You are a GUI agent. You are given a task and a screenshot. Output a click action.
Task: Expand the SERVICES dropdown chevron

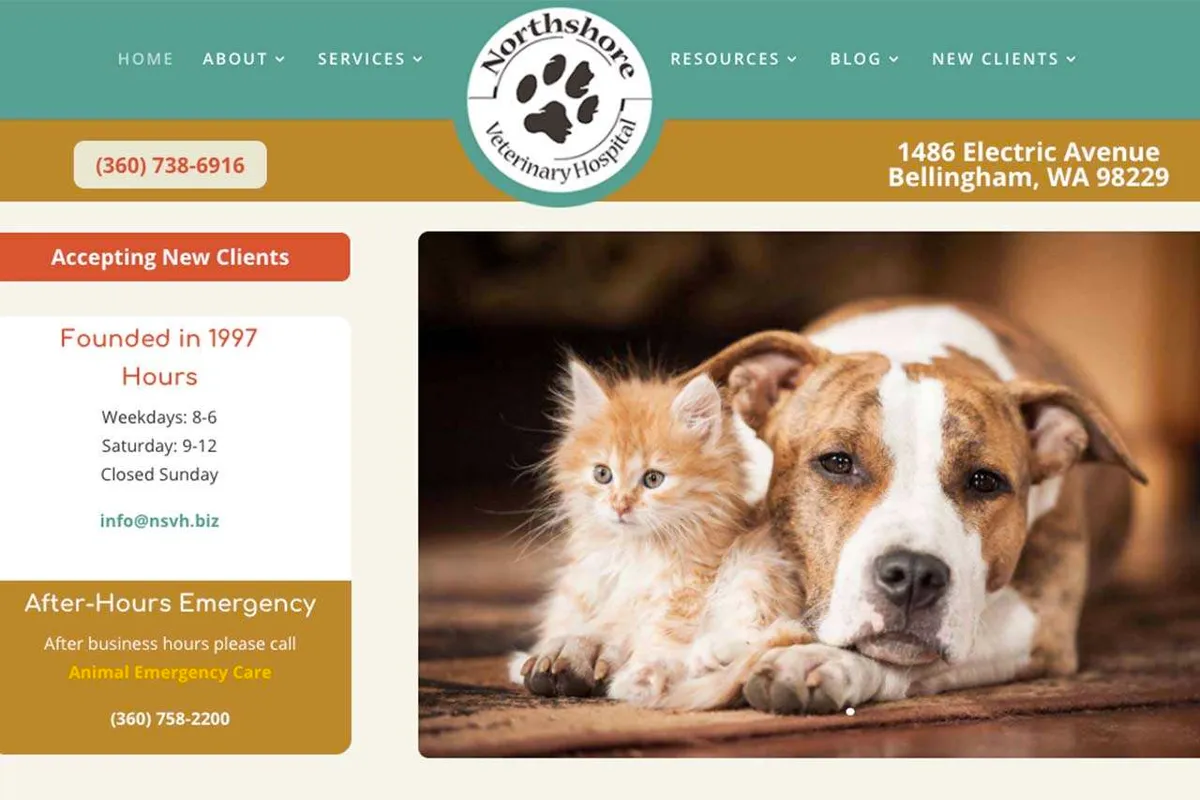[x=418, y=60]
